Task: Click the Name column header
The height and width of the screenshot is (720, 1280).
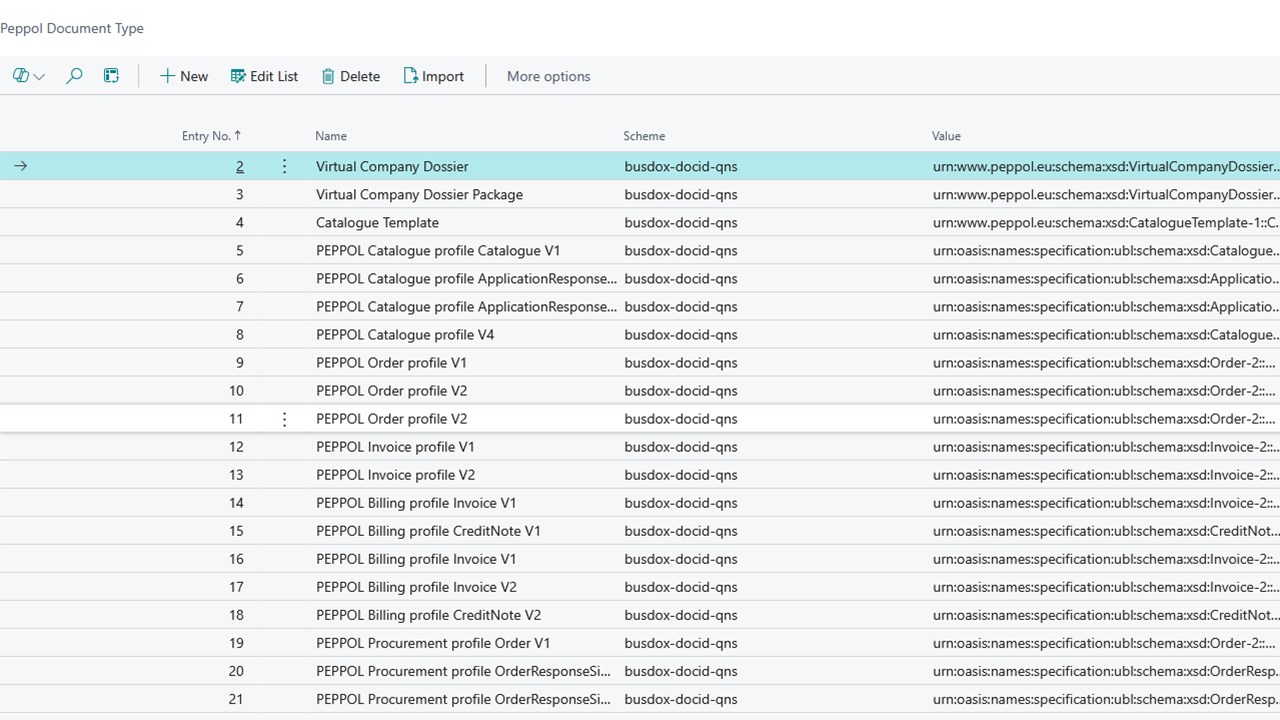Action: 331,136
